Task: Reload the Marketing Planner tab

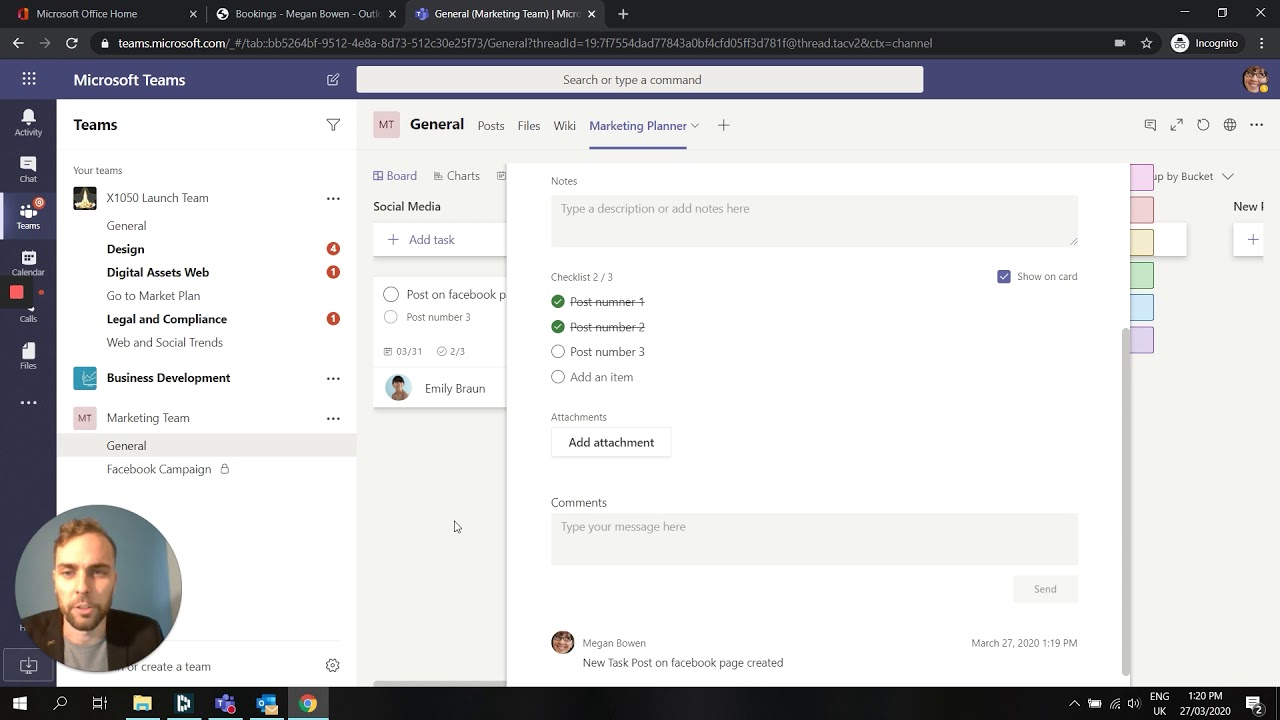Action: [x=1203, y=125]
